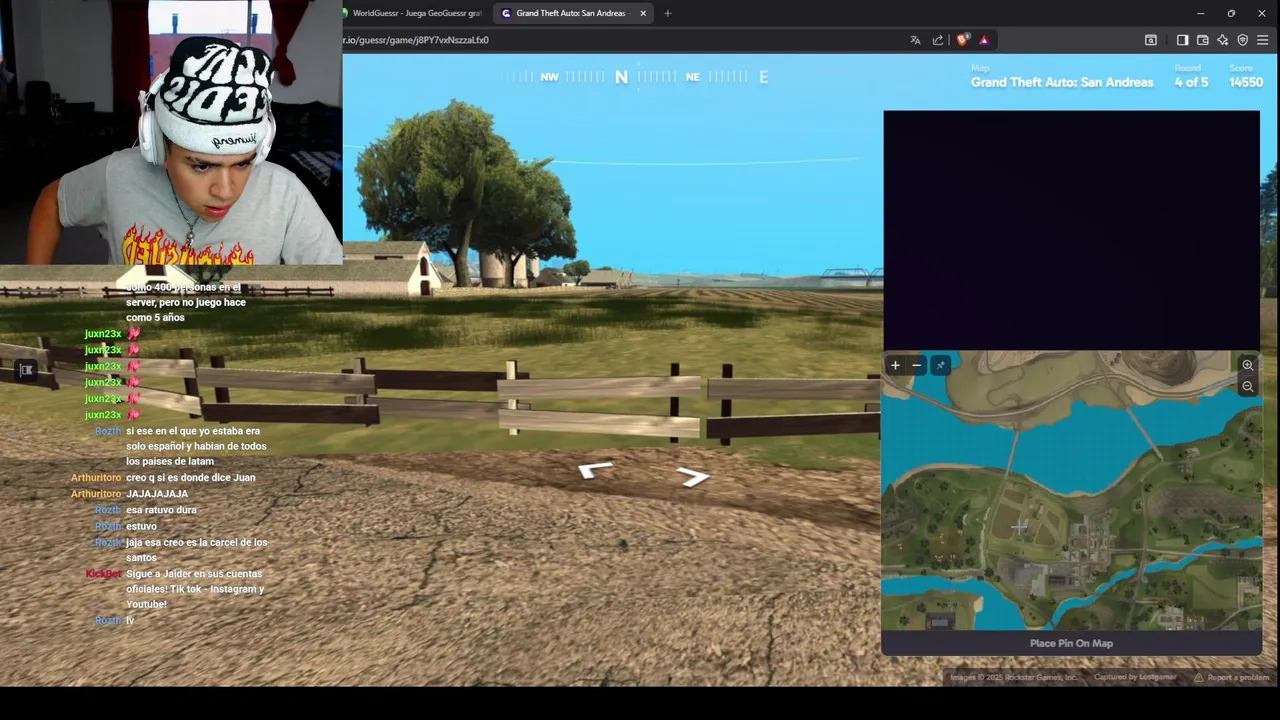Click KickBot username in chat
The height and width of the screenshot is (720, 1280).
103,574
